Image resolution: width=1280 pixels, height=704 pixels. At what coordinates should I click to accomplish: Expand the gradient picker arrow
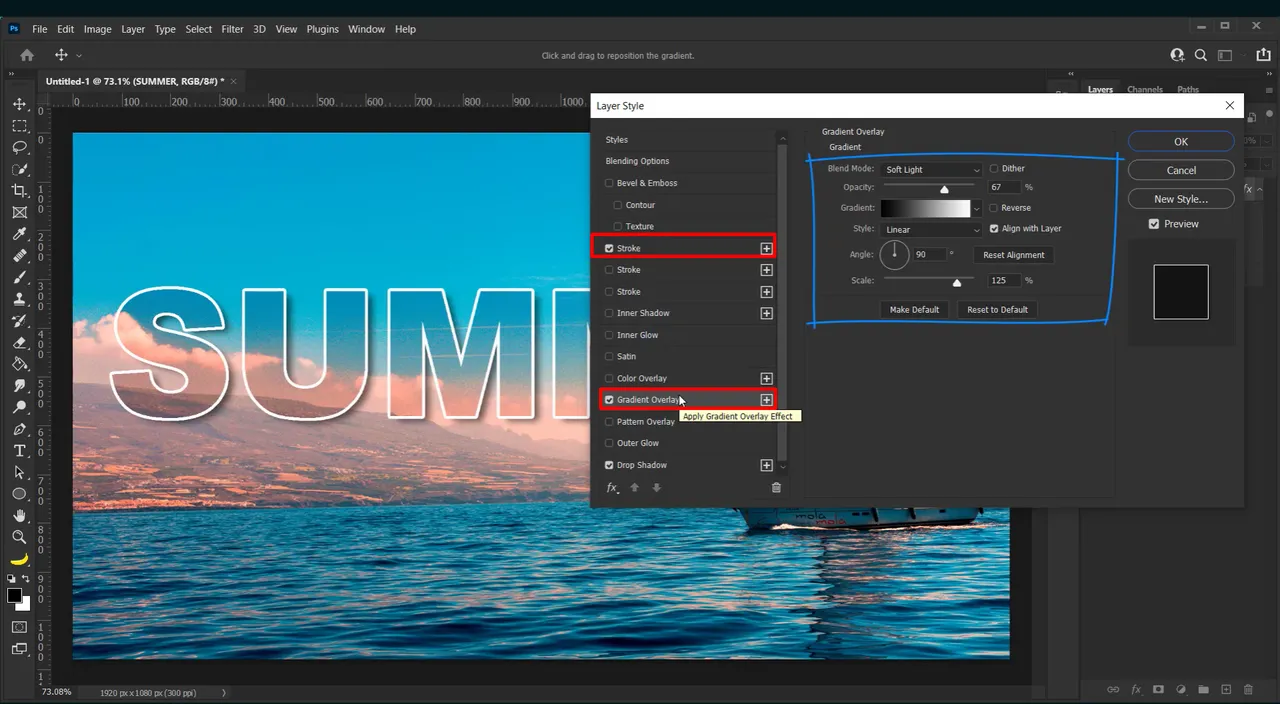pos(977,209)
